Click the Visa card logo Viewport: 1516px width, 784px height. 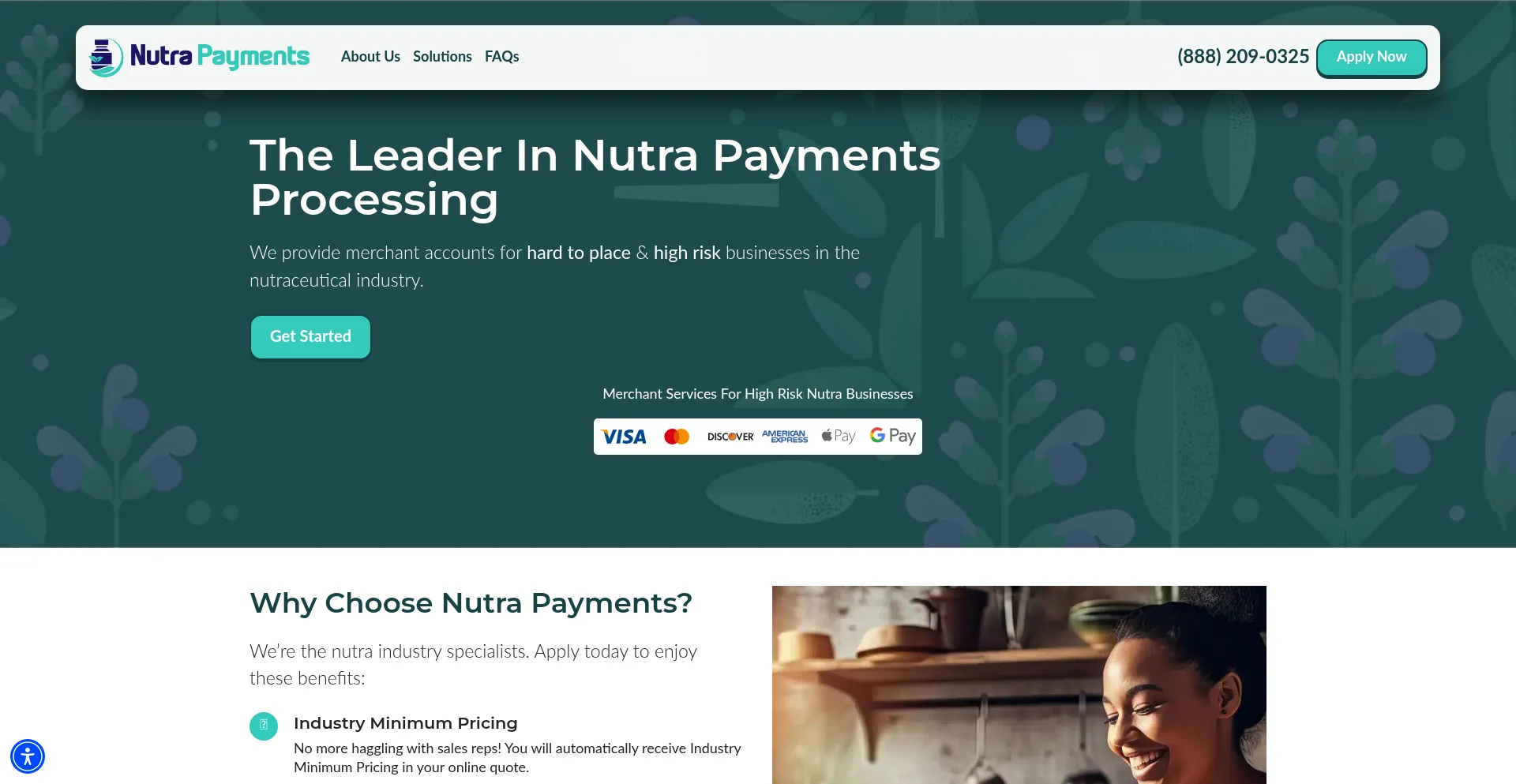point(624,437)
